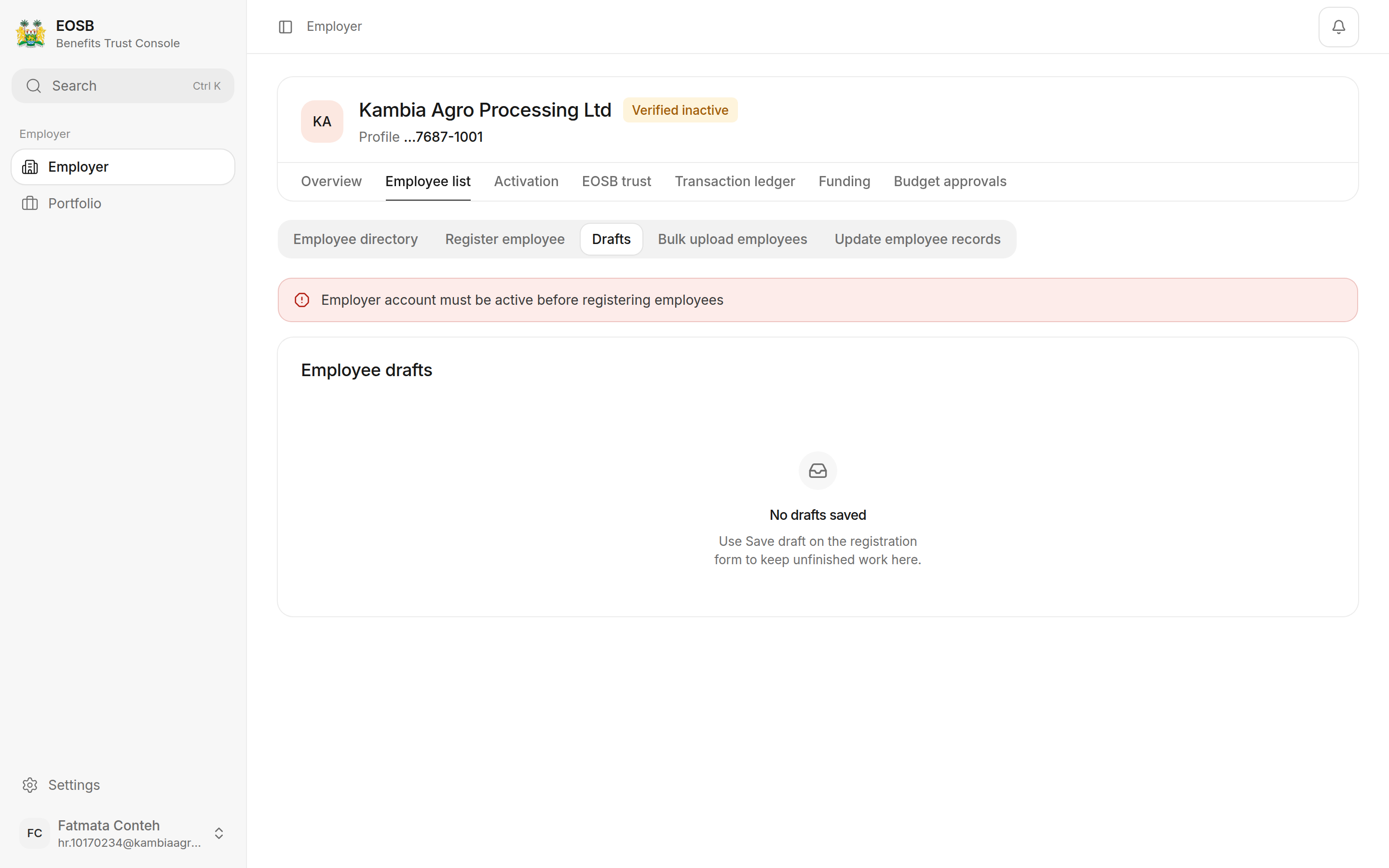The height and width of the screenshot is (868, 1389).
Task: Click the Ctrl K shortcut hint
Action: (x=206, y=86)
